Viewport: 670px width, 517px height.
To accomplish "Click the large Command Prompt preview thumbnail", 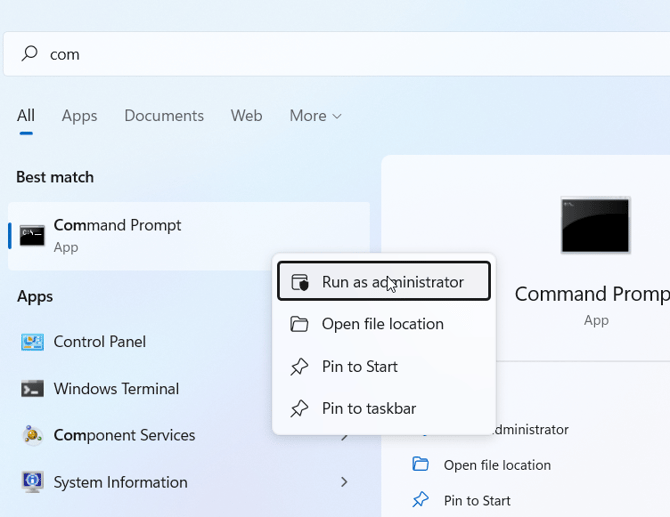I will pos(595,225).
